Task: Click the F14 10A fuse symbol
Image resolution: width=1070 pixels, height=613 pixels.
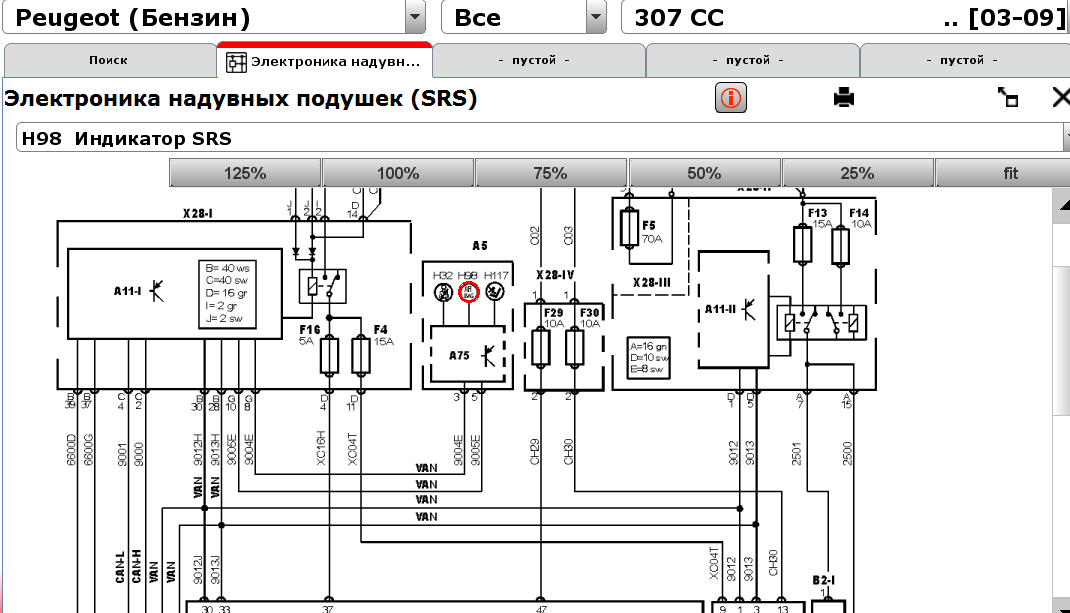Action: [841, 246]
